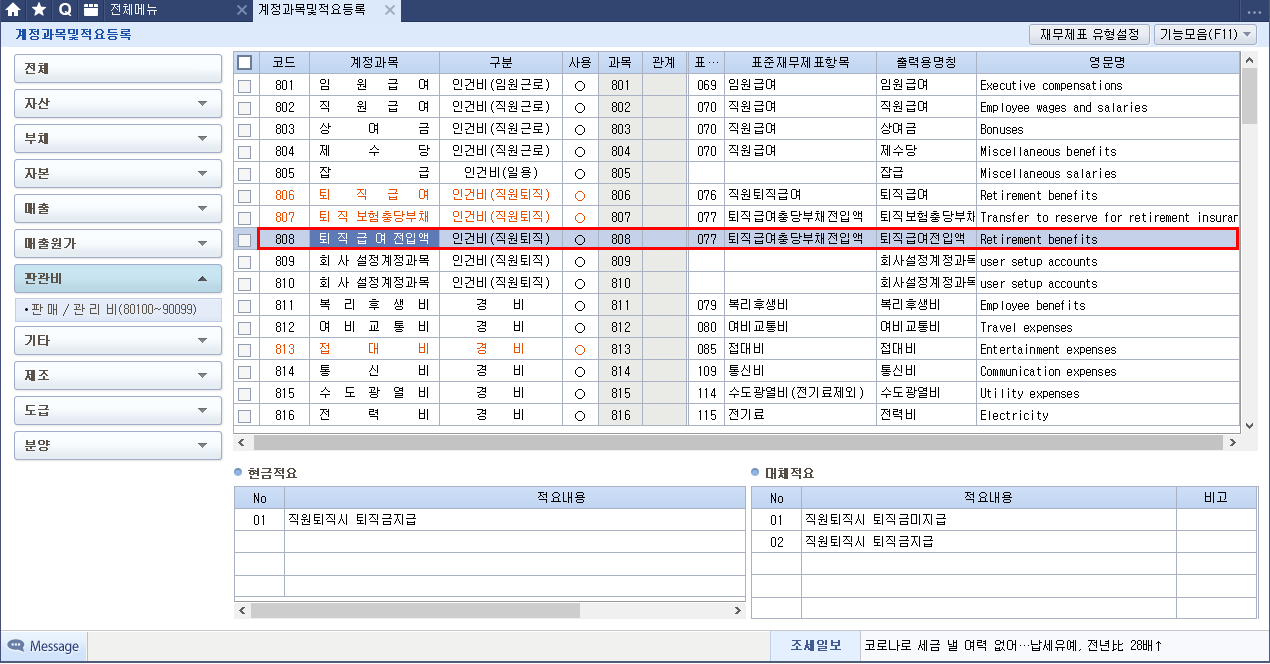The height and width of the screenshot is (664, 1270).
Task: Check the box for code 803
Action: pyautogui.click(x=245, y=130)
